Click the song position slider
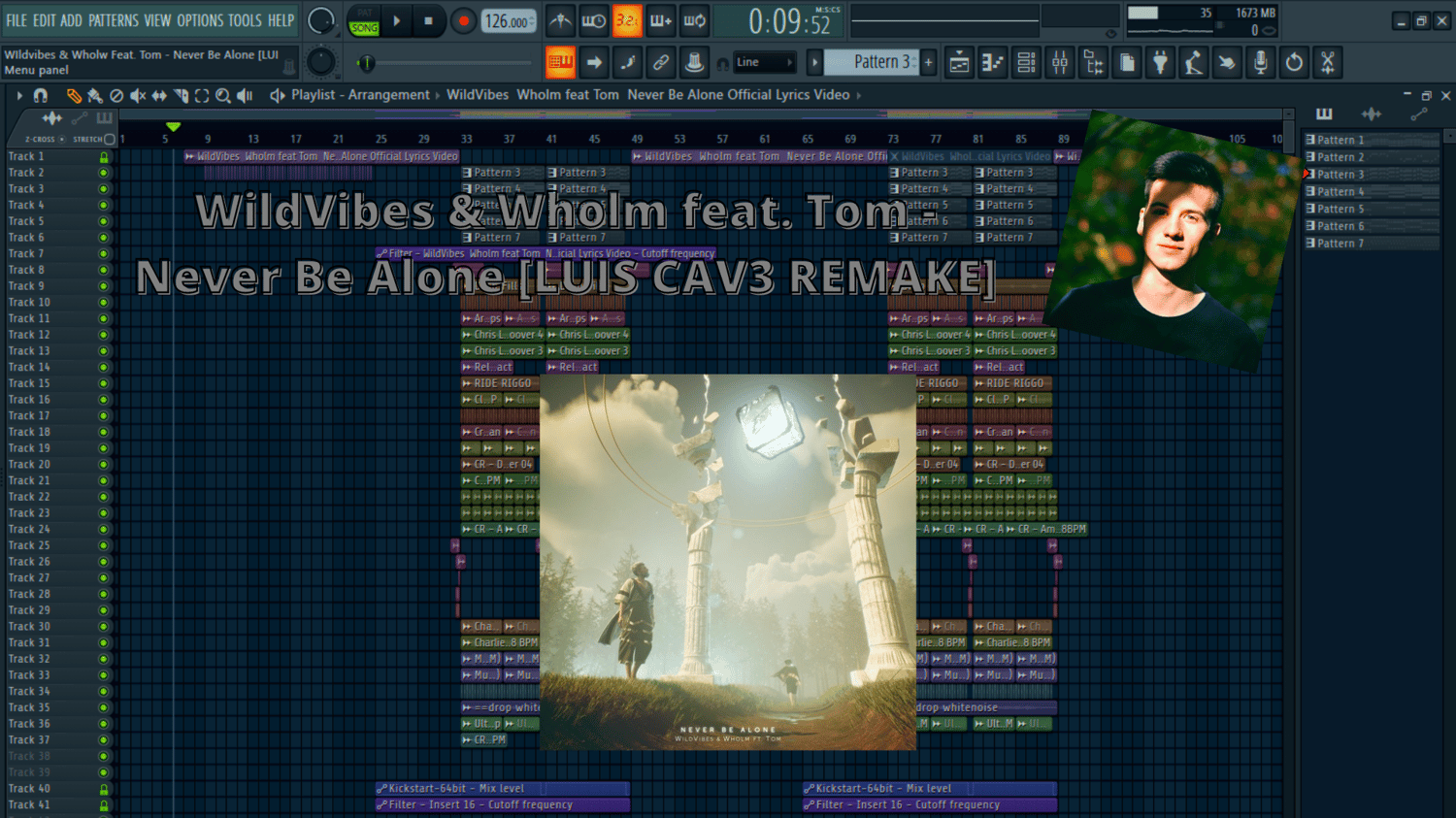This screenshot has height=818, width=1456. coord(444,63)
